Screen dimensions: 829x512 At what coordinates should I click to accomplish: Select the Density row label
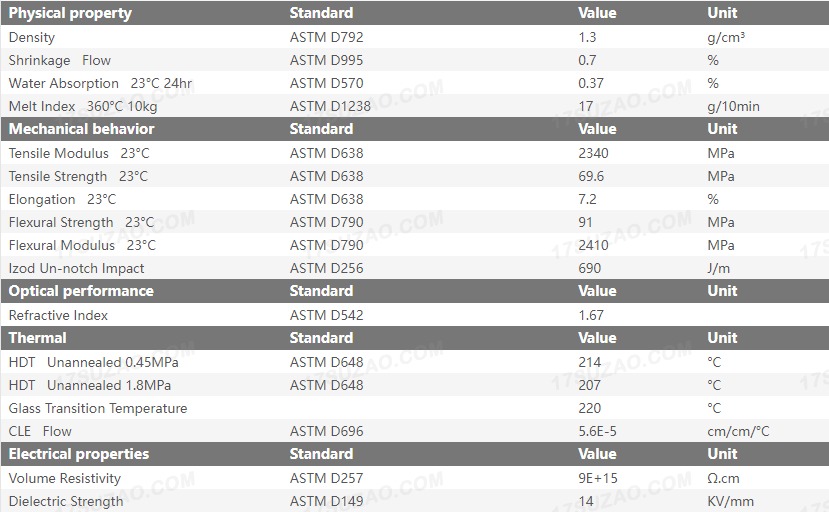tap(32, 37)
